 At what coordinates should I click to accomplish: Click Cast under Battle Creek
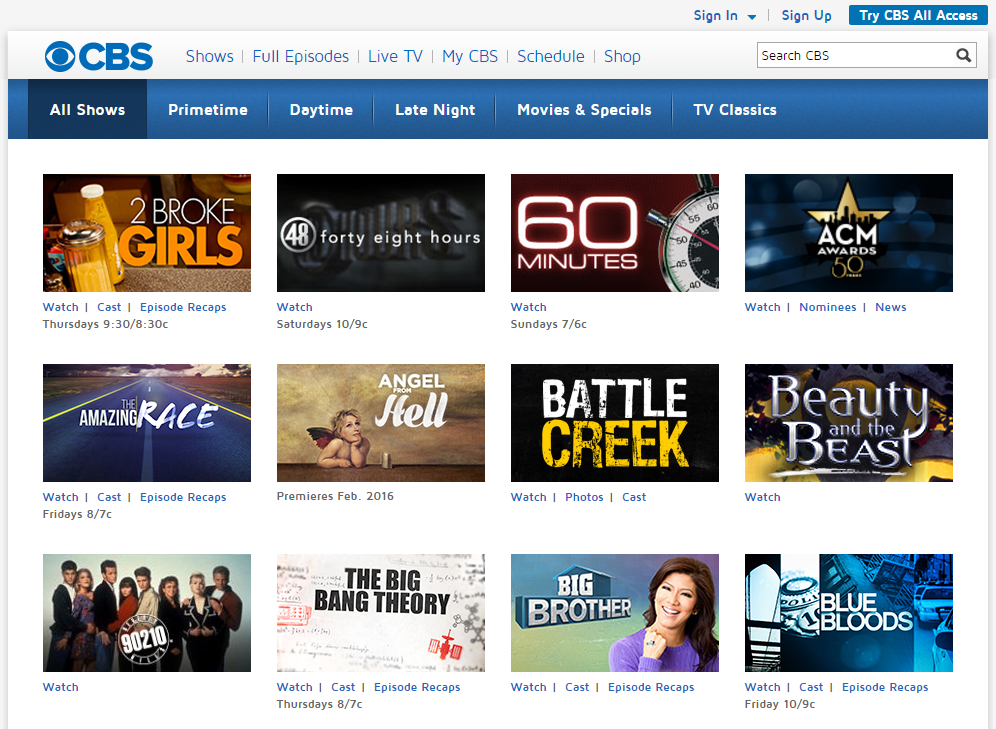(634, 497)
